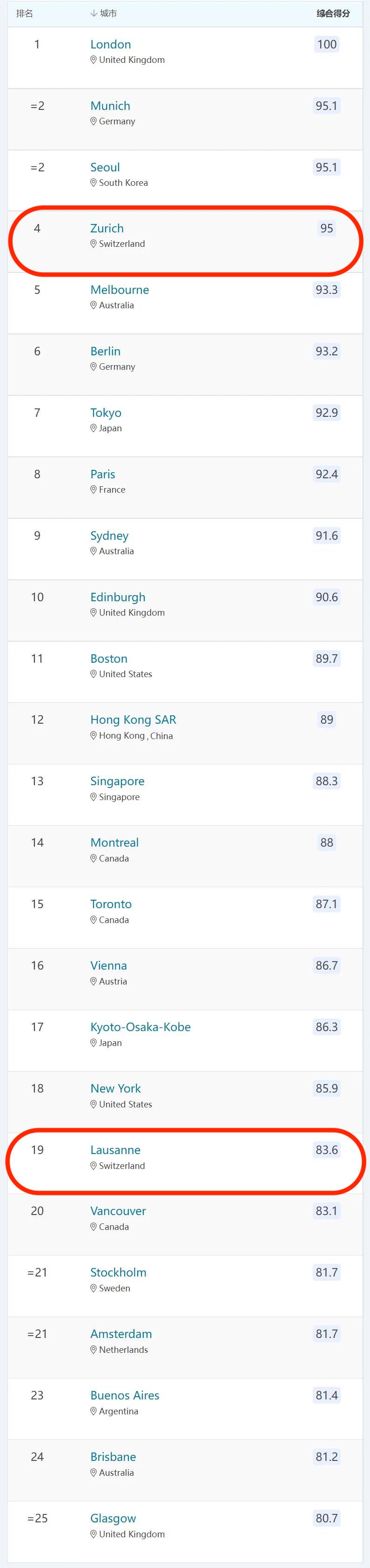Viewport: 370px width, 1568px height.
Task: Click the location pin next to Singapore country
Action: tap(94, 797)
